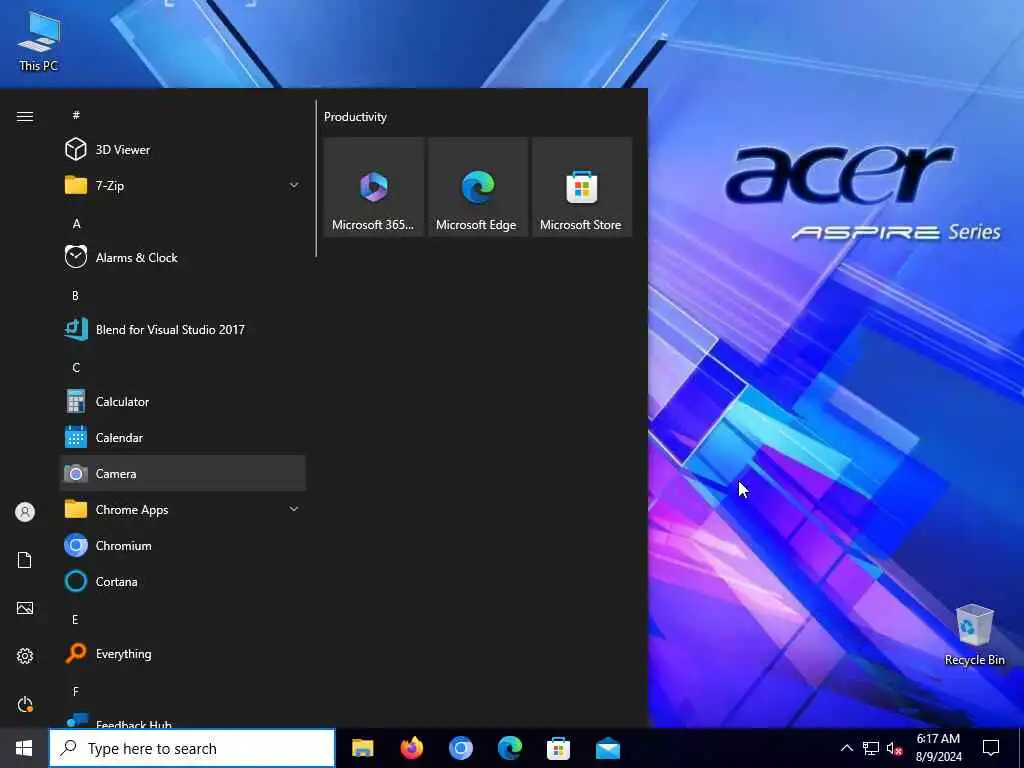This screenshot has height=768, width=1024.
Task: Open the Microsoft Edge tile
Action: tap(477, 187)
